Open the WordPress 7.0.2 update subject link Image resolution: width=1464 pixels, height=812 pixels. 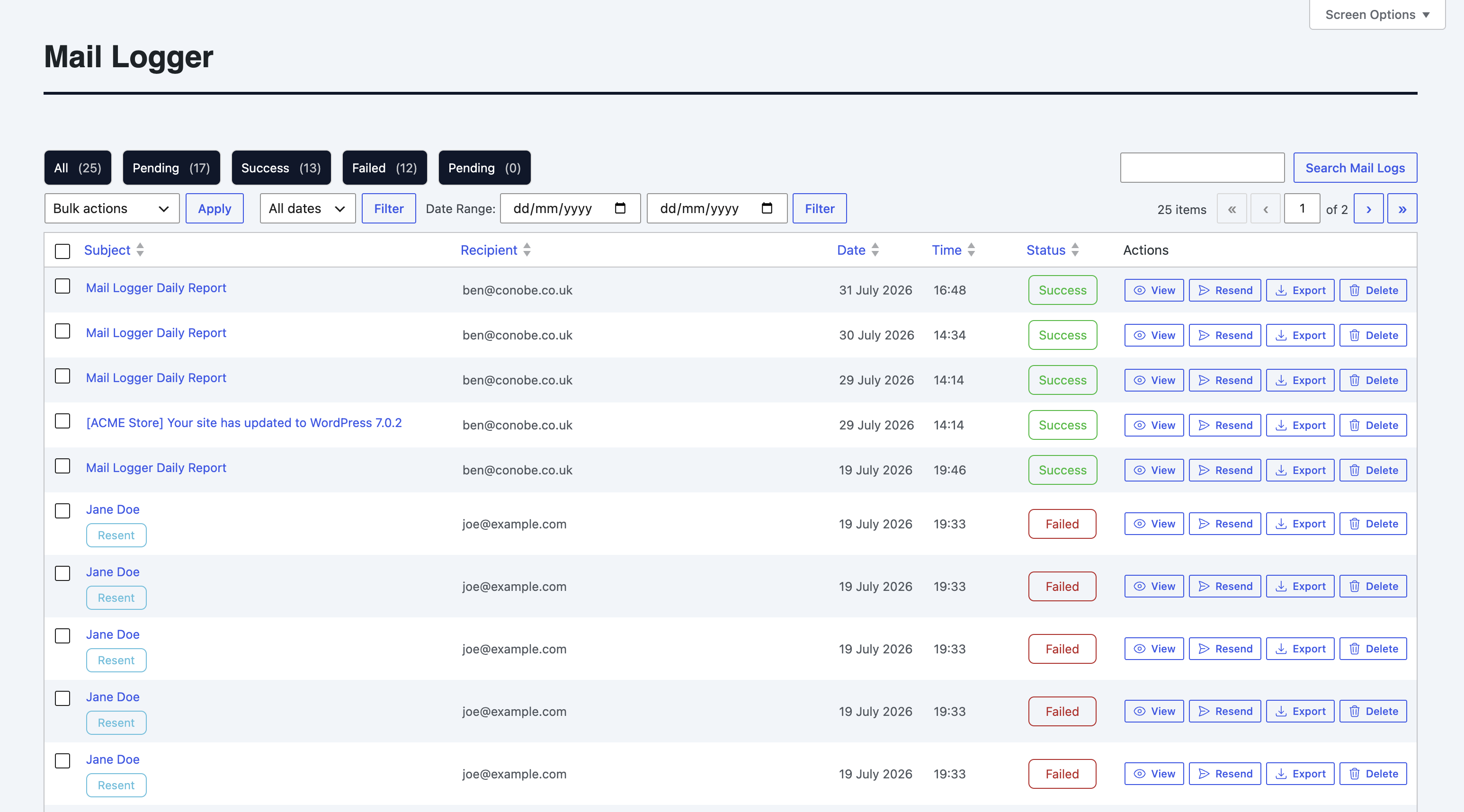tap(244, 423)
